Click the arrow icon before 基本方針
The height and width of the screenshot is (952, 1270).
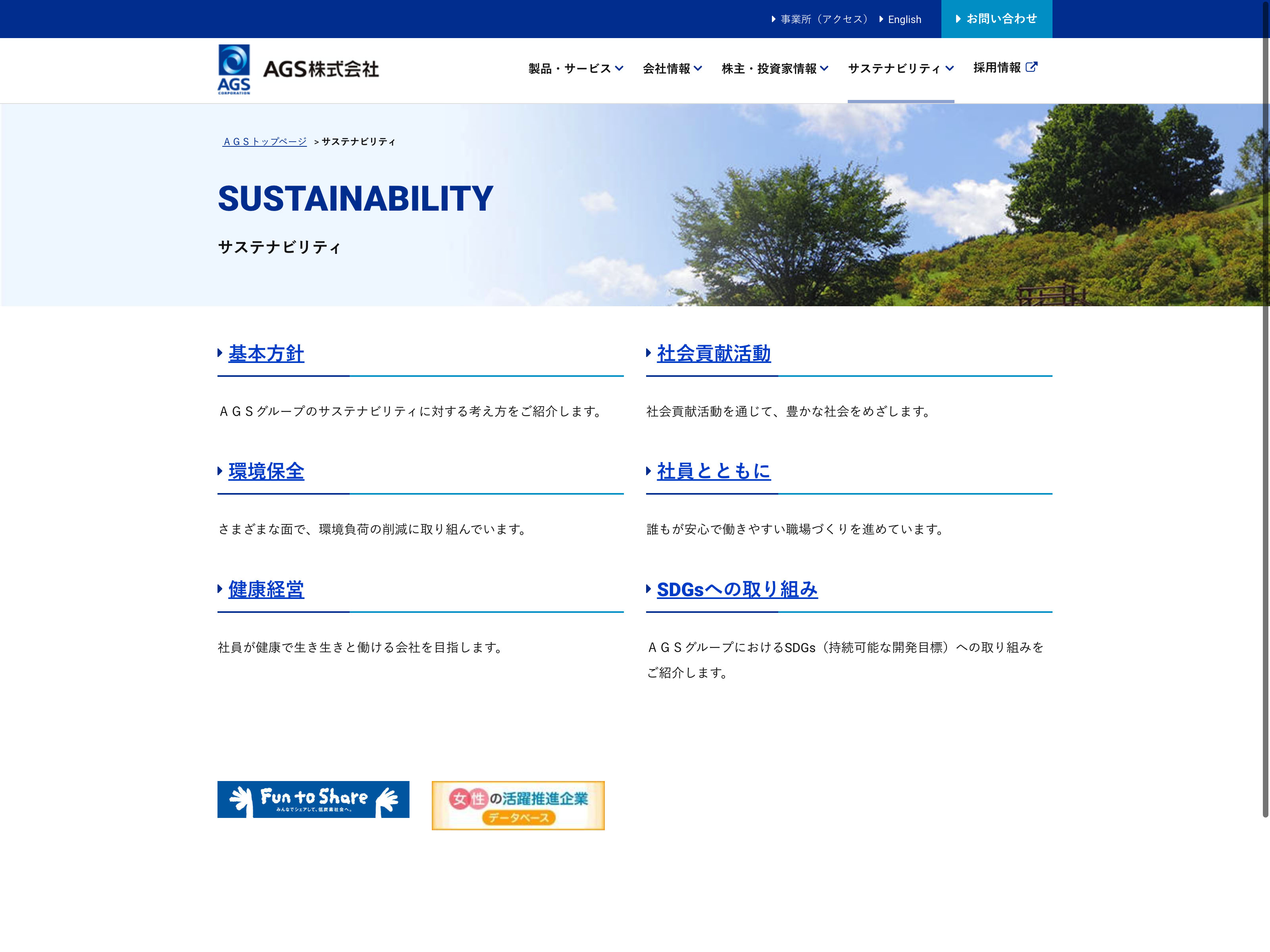click(x=220, y=353)
